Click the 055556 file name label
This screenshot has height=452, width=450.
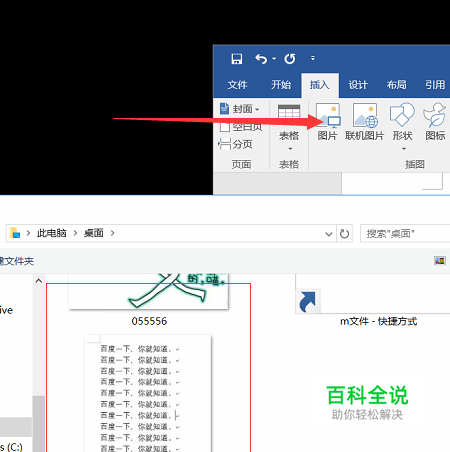point(149,321)
